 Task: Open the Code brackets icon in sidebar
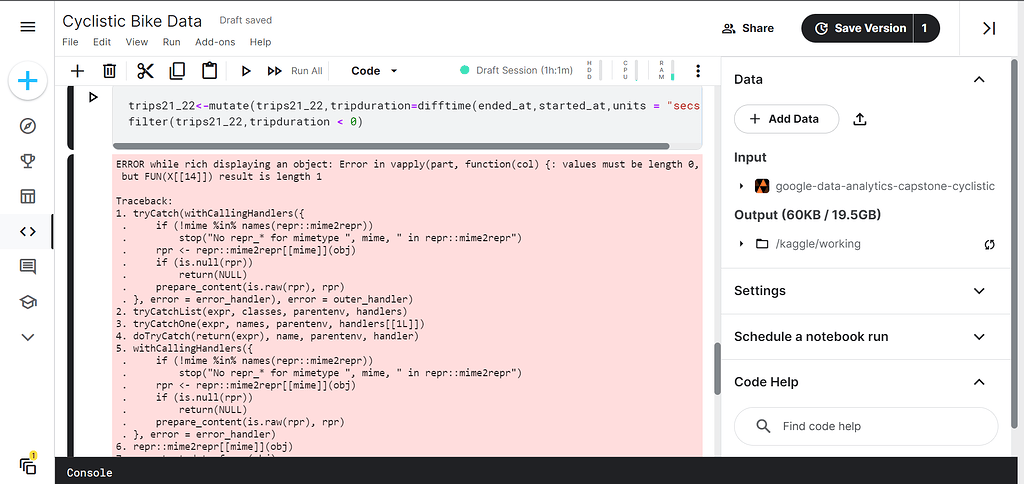pos(27,231)
